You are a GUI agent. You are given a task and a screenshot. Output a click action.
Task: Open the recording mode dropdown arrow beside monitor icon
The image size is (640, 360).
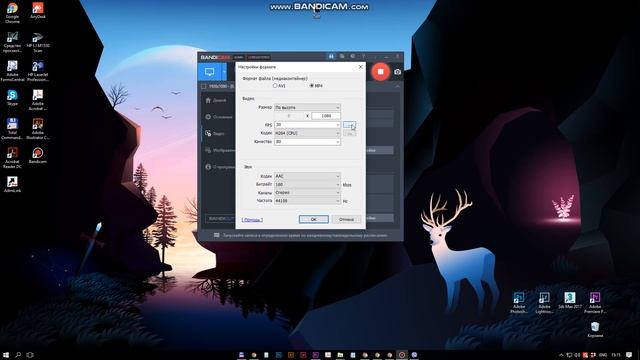[x=224, y=72]
